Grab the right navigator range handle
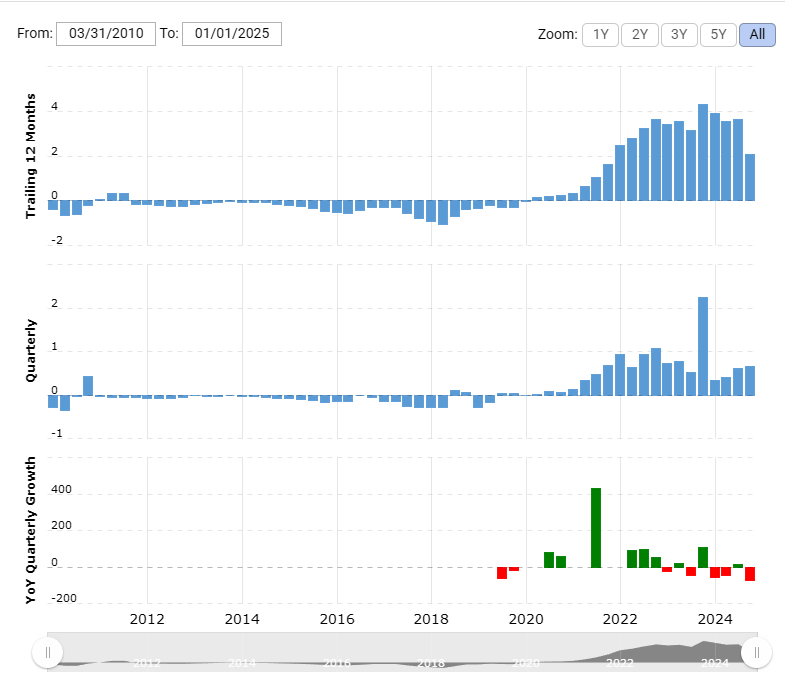This screenshot has height=686, width=785. 756,652
